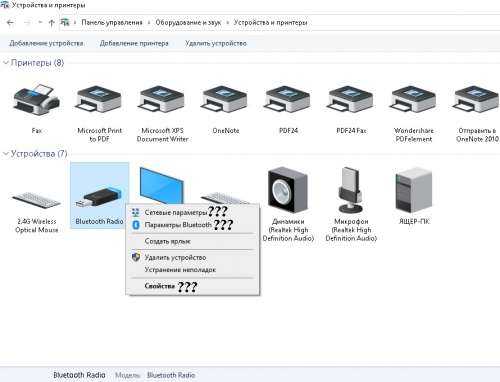Screen dimensions: 500x382
Task: Open the recent locations dropdown arrow
Action: pos(40,22)
